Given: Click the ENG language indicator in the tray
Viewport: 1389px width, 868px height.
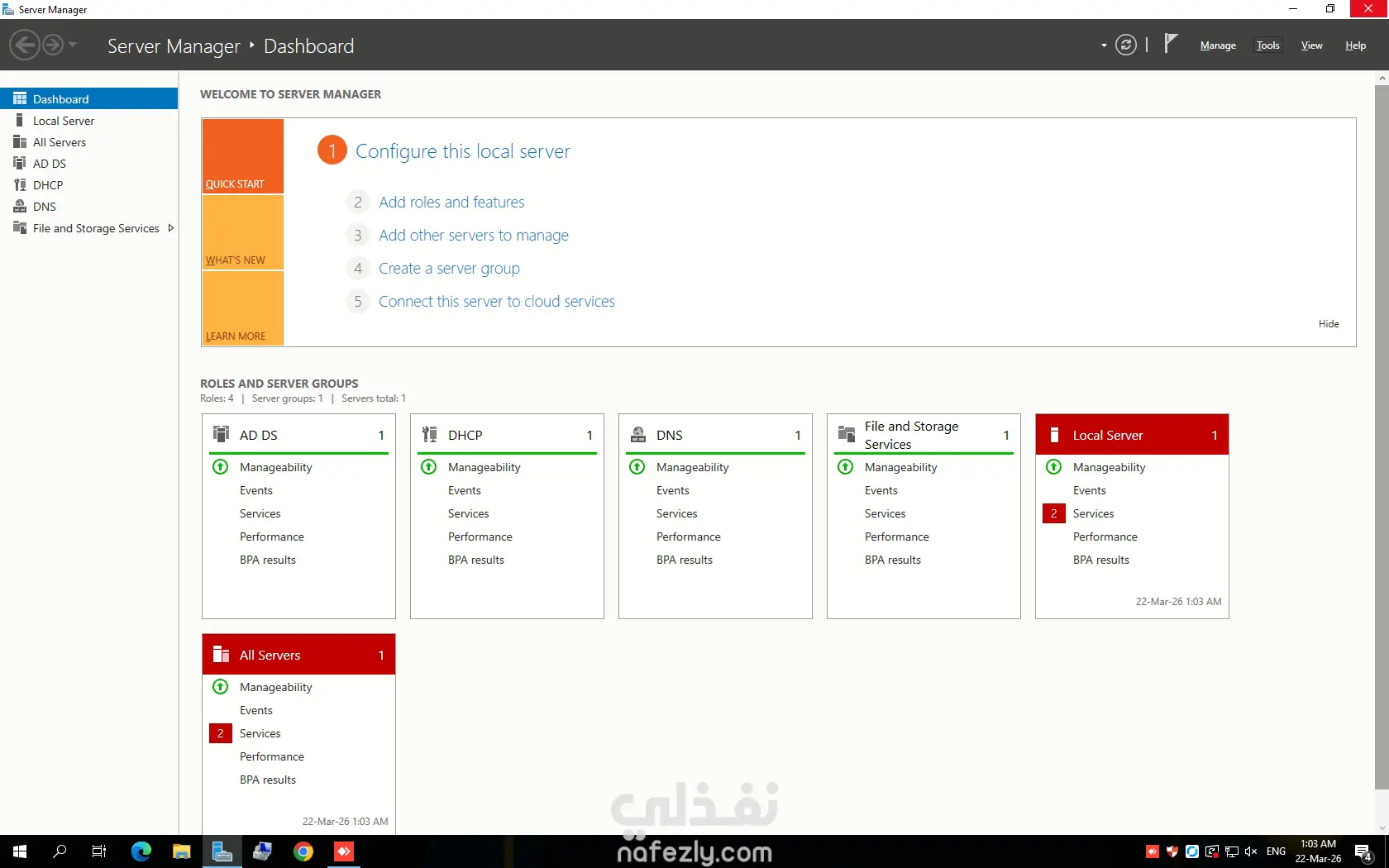Looking at the screenshot, I should tap(1276, 851).
